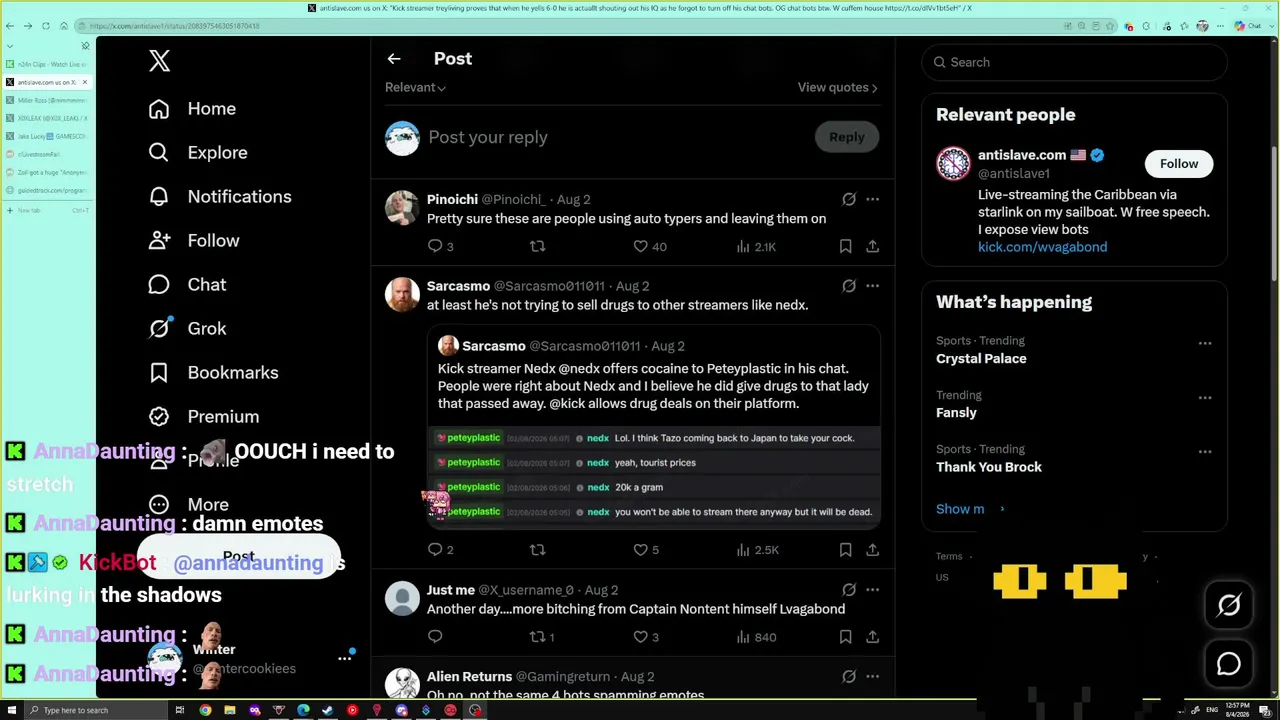Reload the page in the browser

[45, 26]
